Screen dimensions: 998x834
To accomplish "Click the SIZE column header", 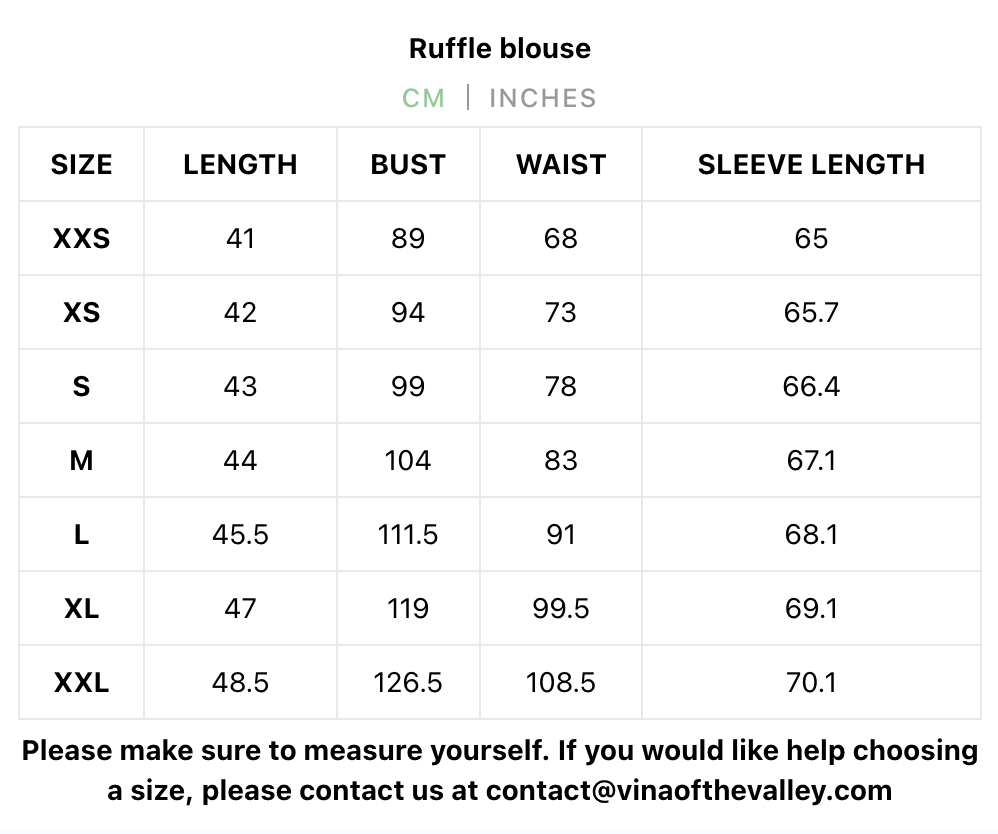I will point(81,164).
